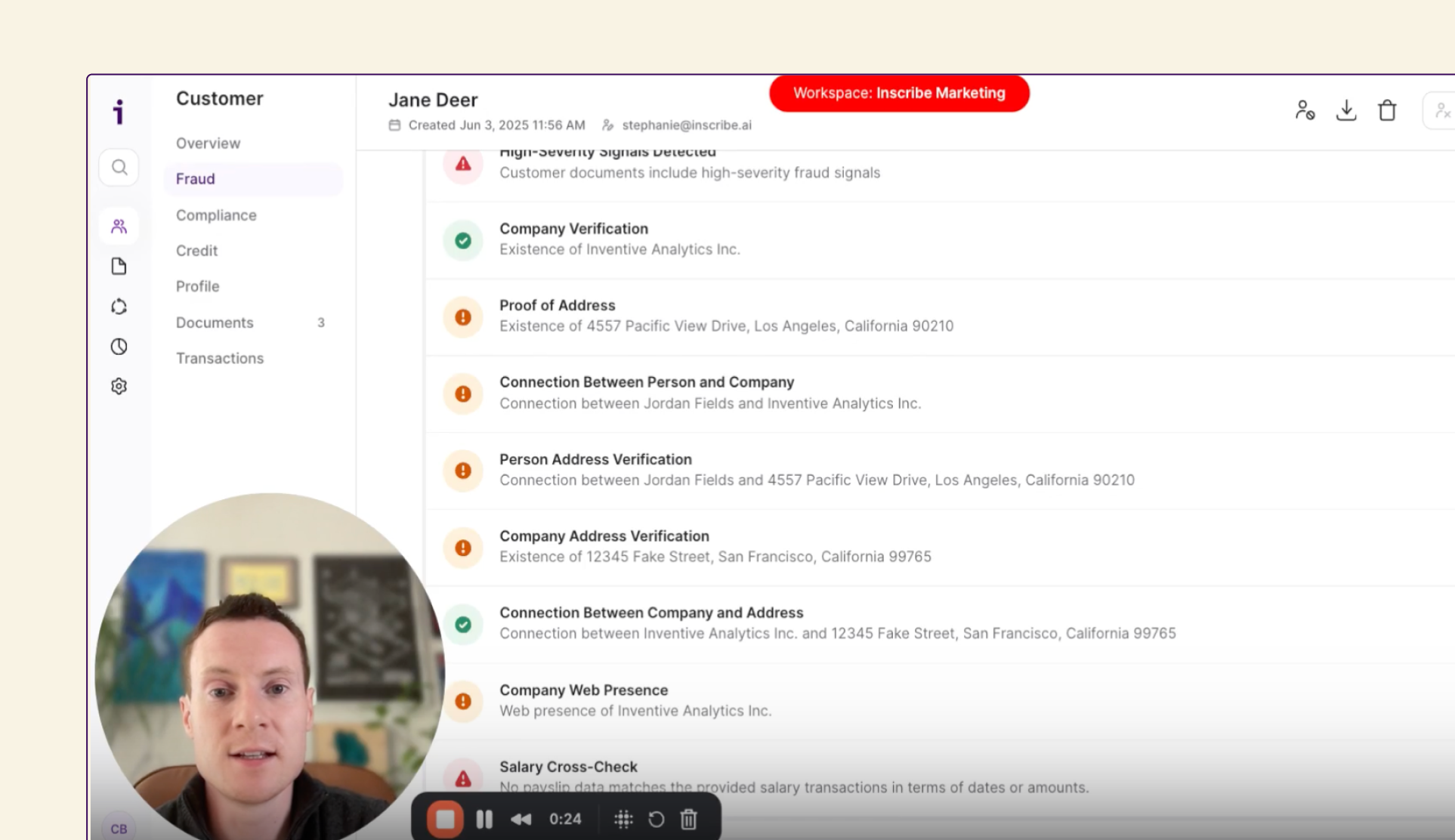
Task: Open the Profile tab
Action: coord(197,286)
